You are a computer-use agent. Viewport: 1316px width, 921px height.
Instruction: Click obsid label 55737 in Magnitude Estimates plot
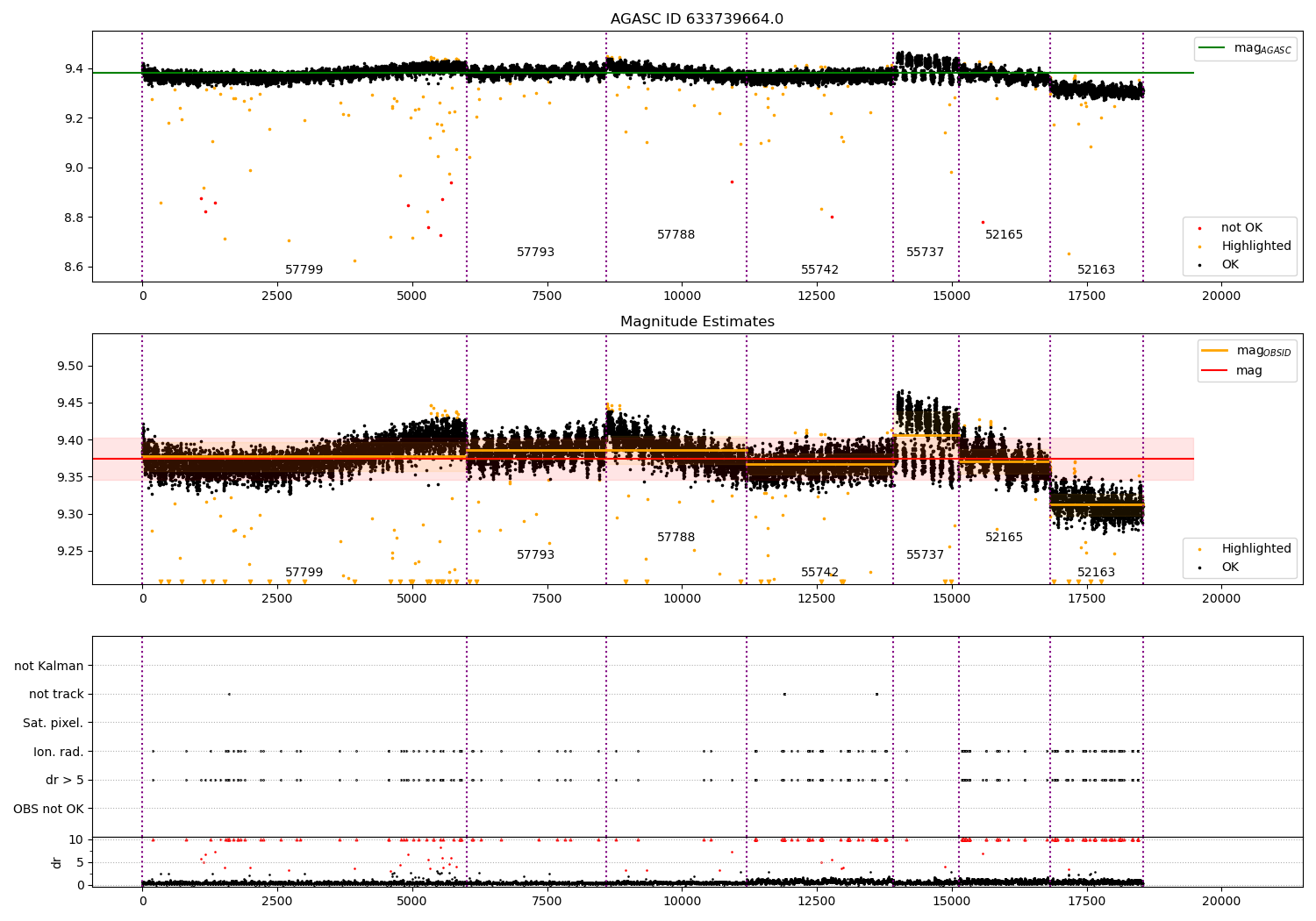point(925,555)
